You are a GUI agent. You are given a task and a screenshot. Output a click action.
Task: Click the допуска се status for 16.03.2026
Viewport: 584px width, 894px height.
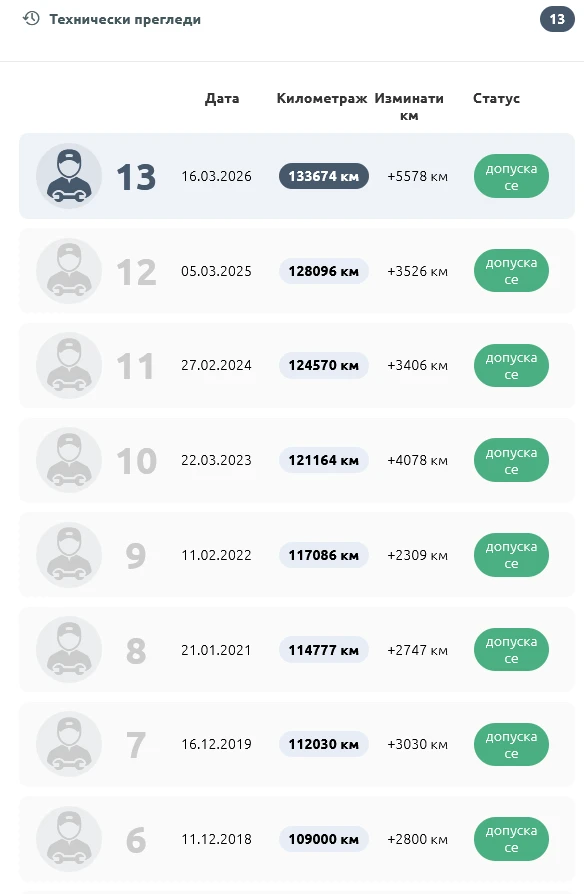[511, 176]
